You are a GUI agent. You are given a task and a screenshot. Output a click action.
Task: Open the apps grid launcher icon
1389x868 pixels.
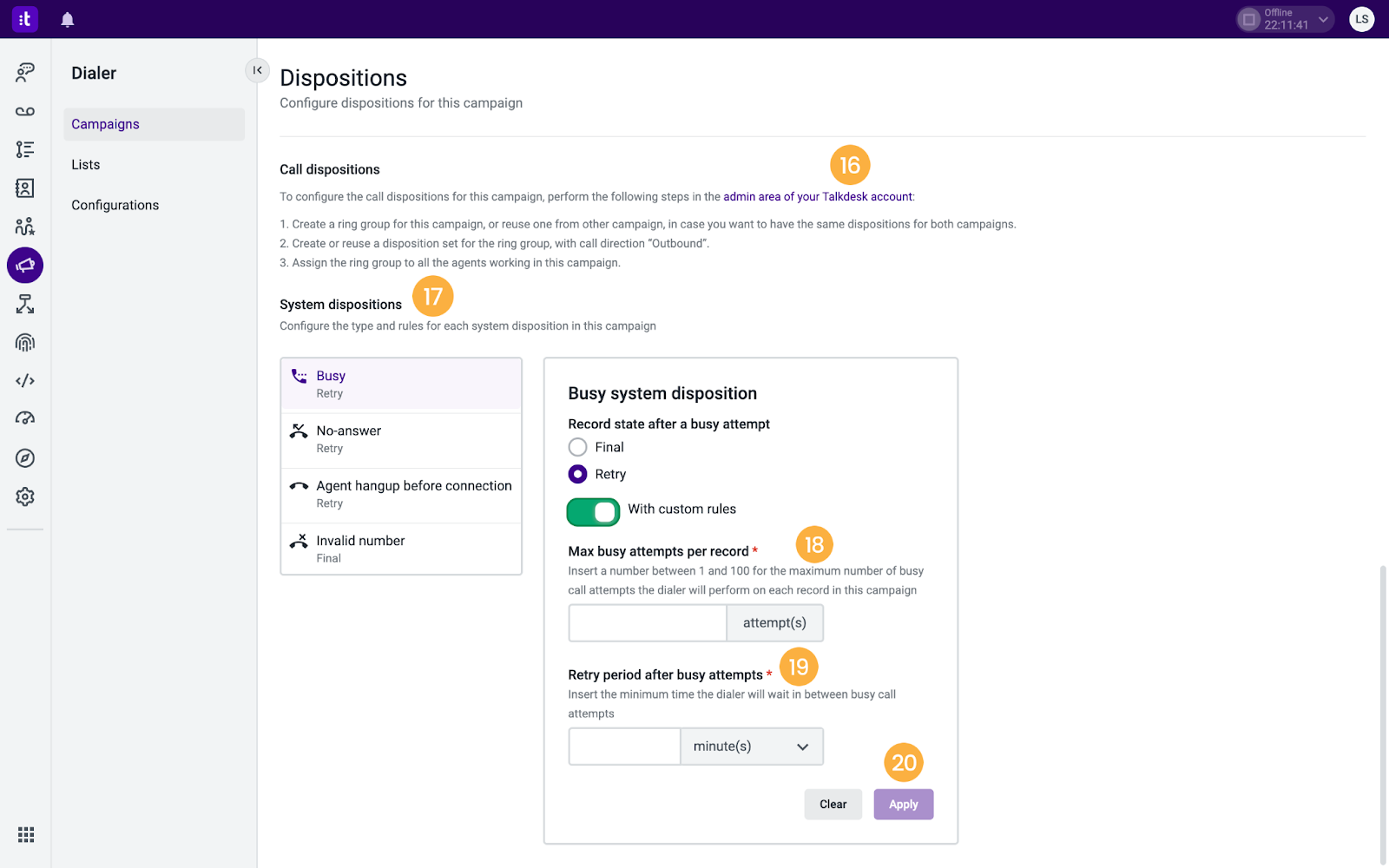[26, 834]
